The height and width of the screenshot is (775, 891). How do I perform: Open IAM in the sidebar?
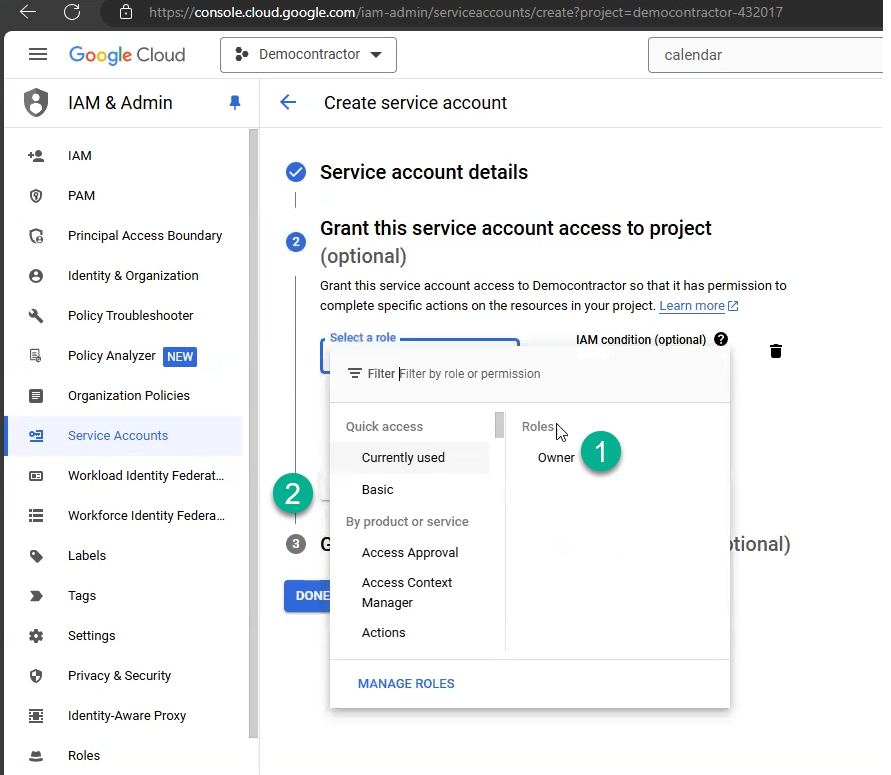(x=80, y=156)
